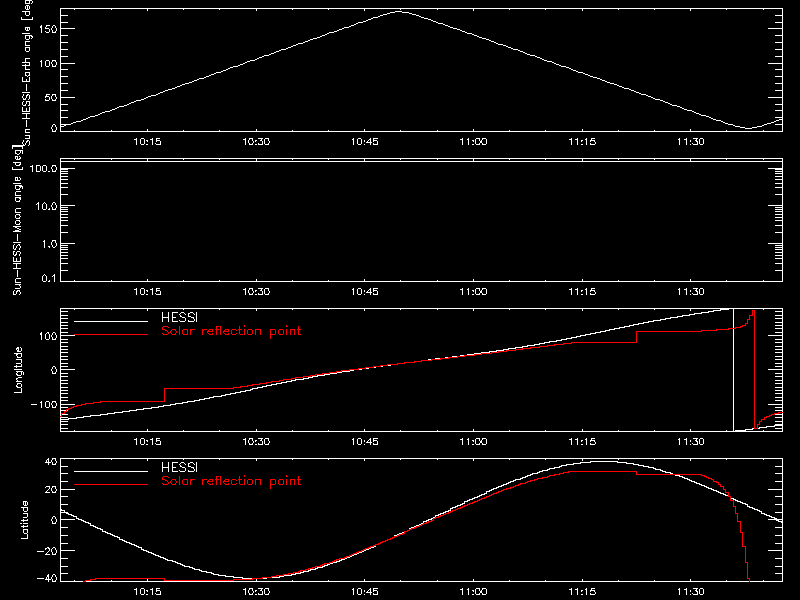The width and height of the screenshot is (800, 600).
Task: Click the HESSI legend text in Longitude plot
Action: pos(179,317)
